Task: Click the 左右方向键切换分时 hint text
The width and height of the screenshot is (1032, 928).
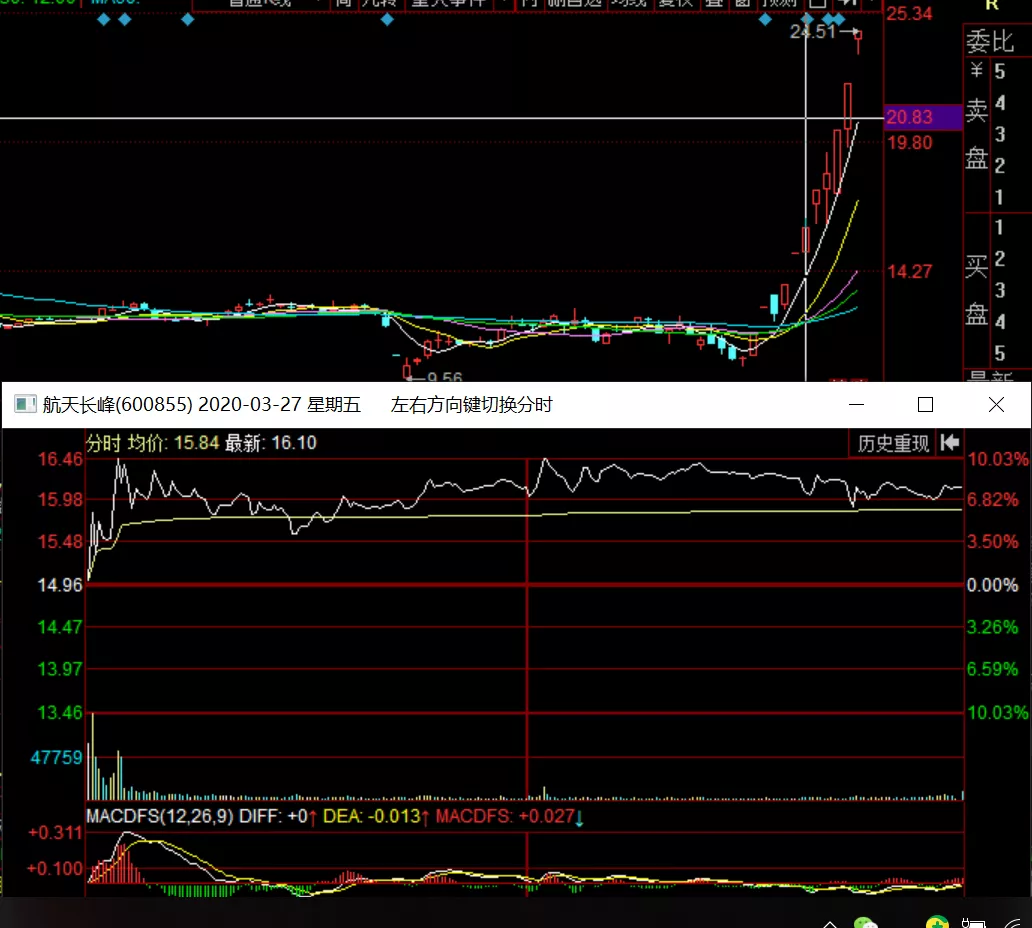Action: [471, 405]
